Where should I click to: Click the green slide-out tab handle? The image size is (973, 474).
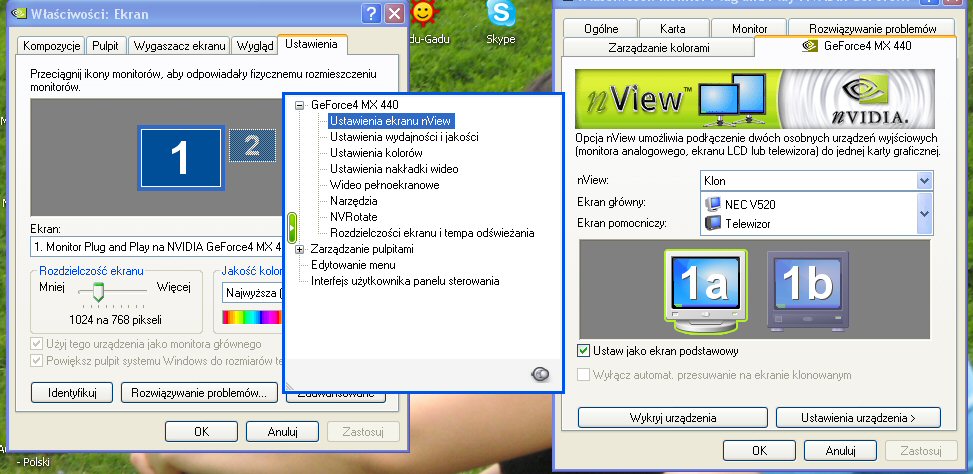292,228
